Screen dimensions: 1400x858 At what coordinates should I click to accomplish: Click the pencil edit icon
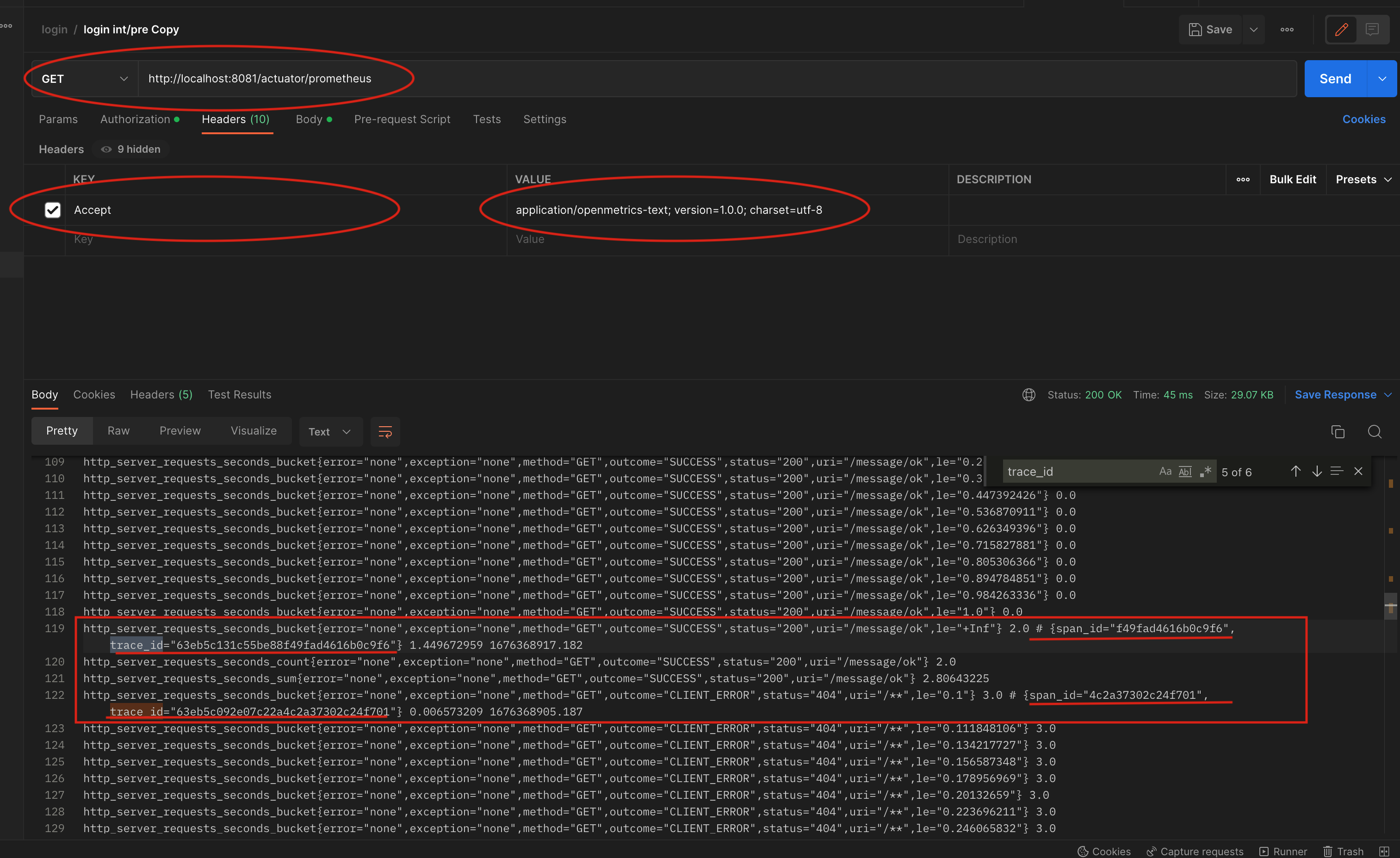pos(1341,30)
